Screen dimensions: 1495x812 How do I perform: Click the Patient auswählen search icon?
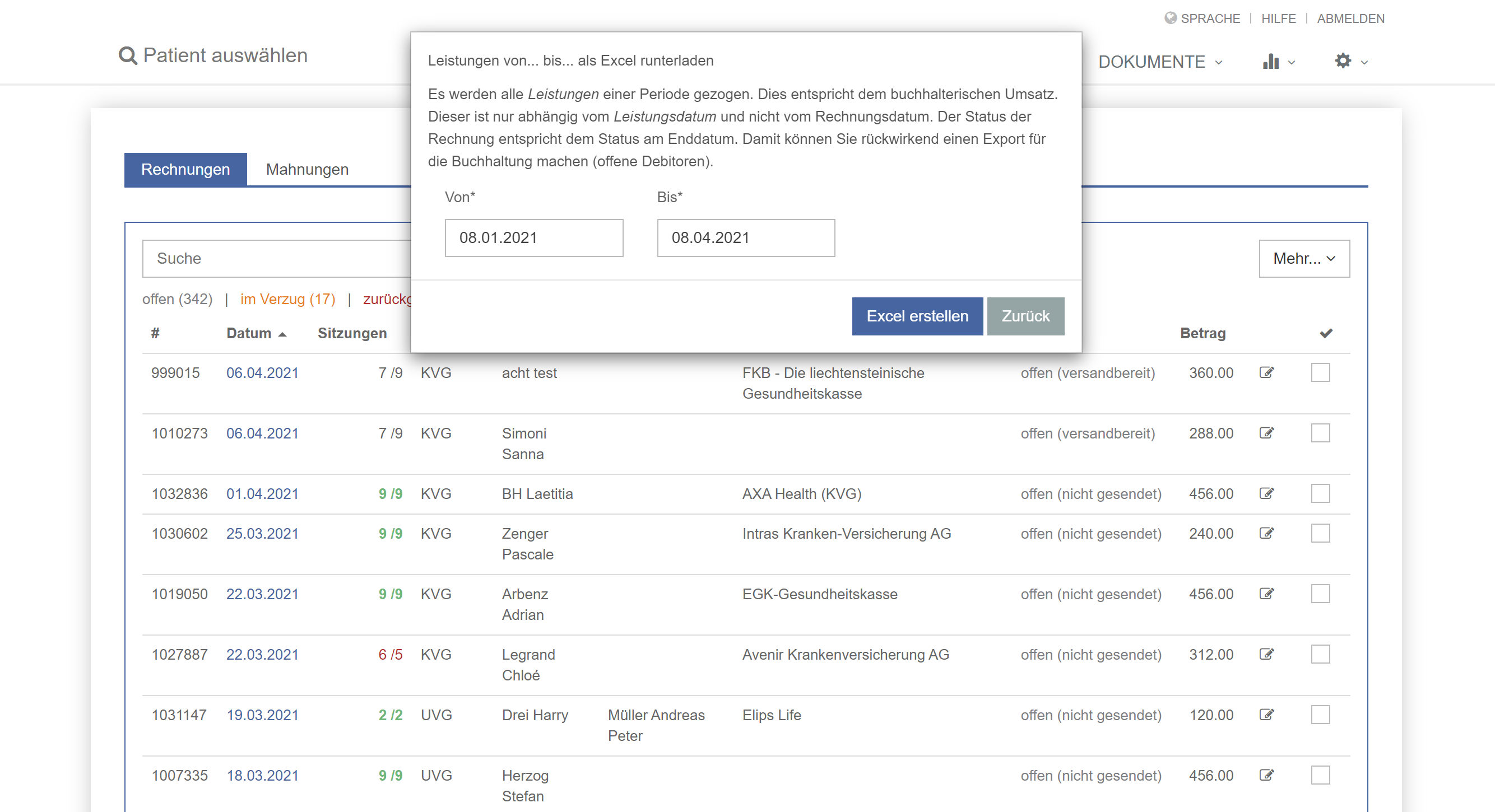(x=128, y=55)
